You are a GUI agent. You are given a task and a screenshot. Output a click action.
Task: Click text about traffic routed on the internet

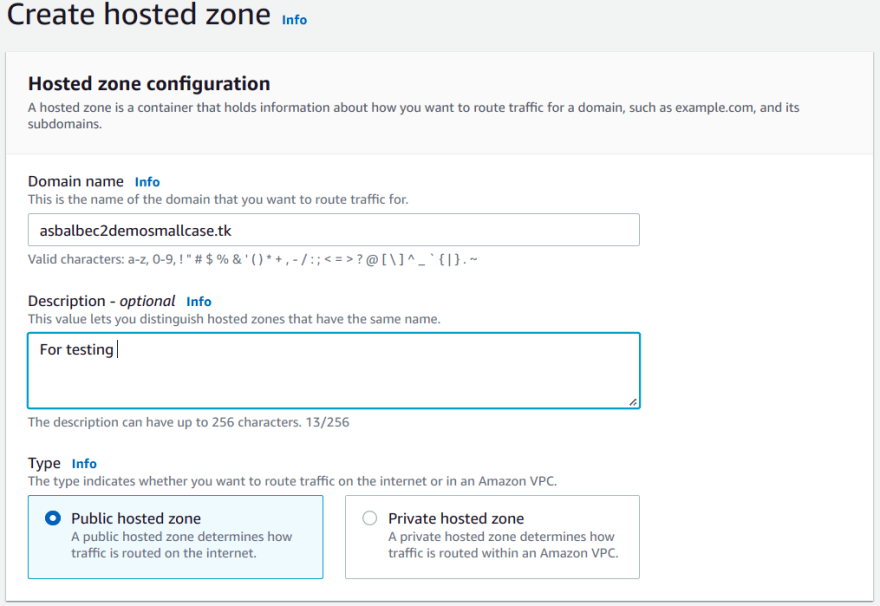pos(181,545)
